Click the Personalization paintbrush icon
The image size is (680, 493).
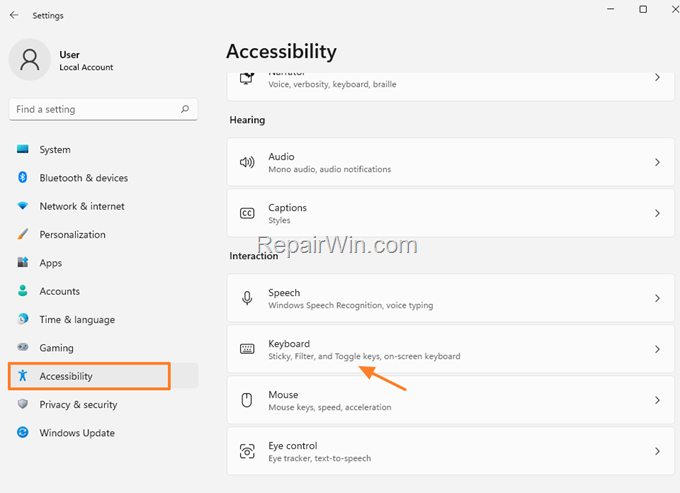coord(23,234)
